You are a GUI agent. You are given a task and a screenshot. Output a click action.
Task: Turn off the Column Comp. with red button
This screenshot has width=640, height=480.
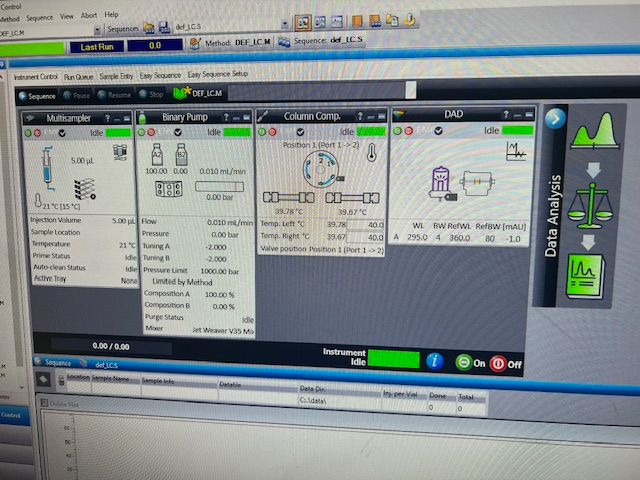point(272,132)
